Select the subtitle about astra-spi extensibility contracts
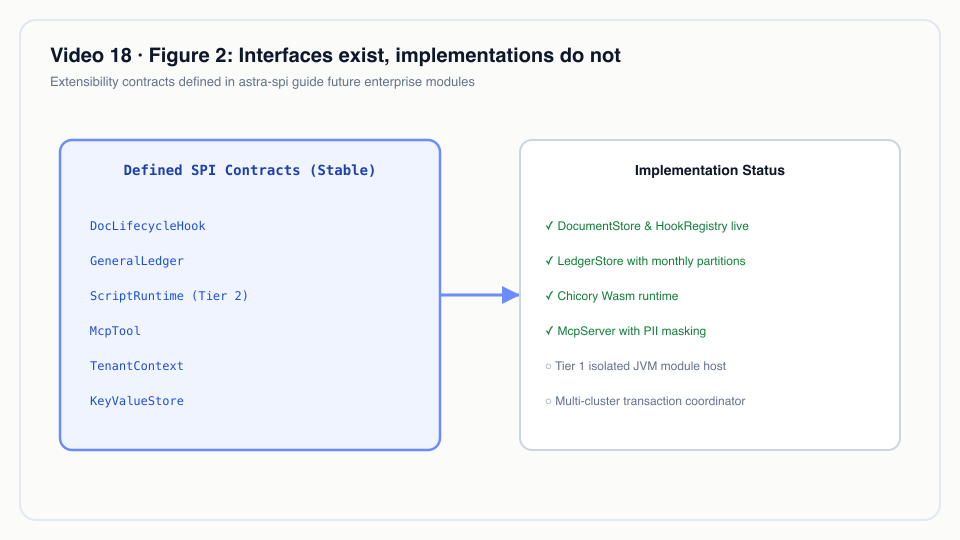Viewport: 960px width, 540px height. click(262, 82)
